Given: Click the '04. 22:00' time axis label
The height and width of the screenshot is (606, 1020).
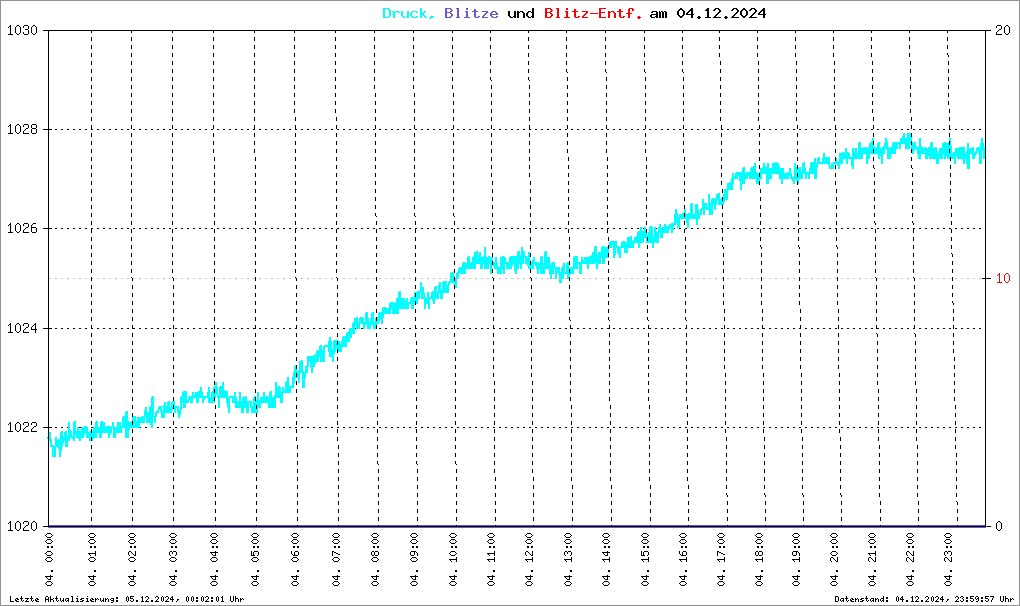Looking at the screenshot, I should click(911, 560).
